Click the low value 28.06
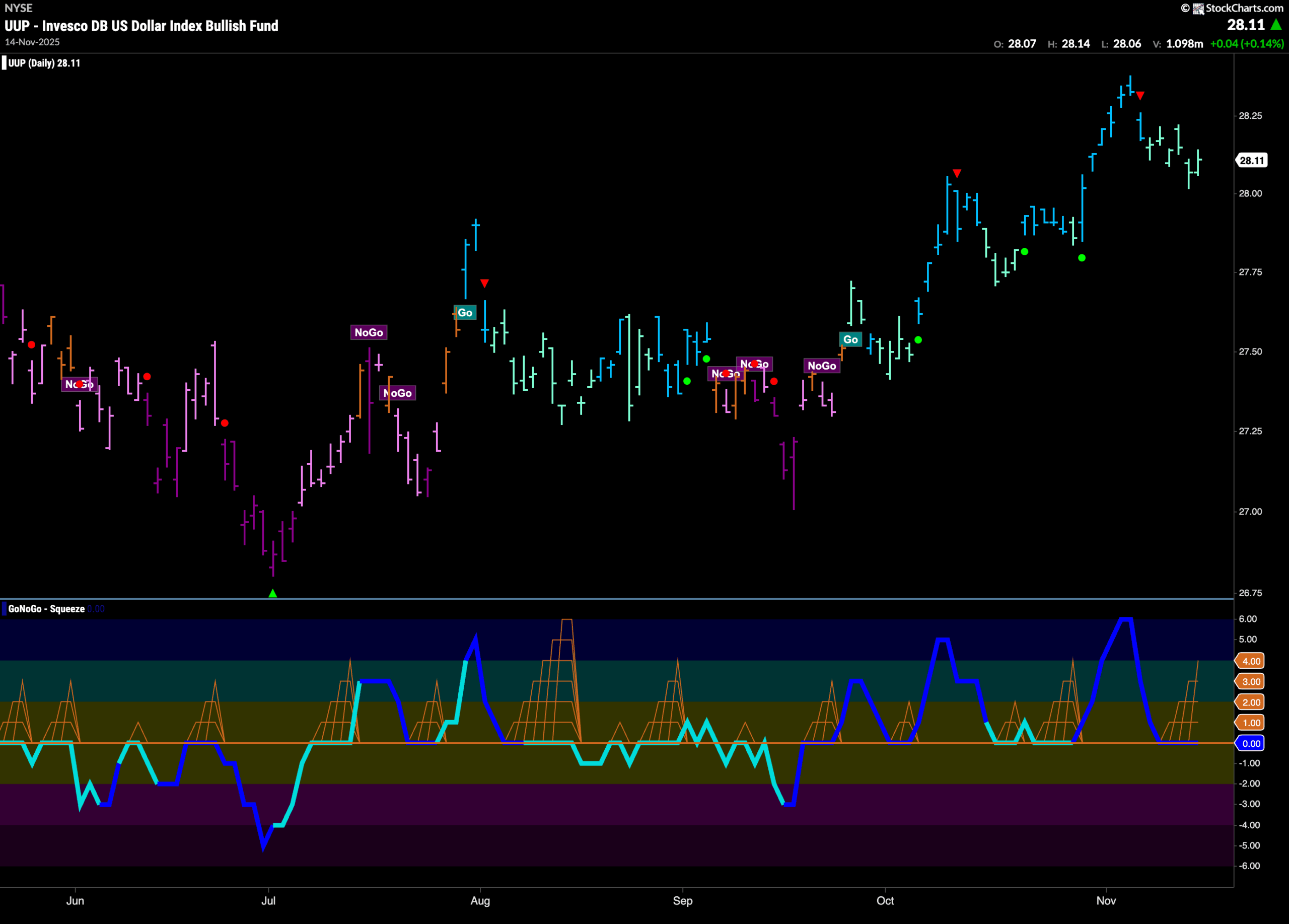The width and height of the screenshot is (1289, 924). (x=1126, y=44)
